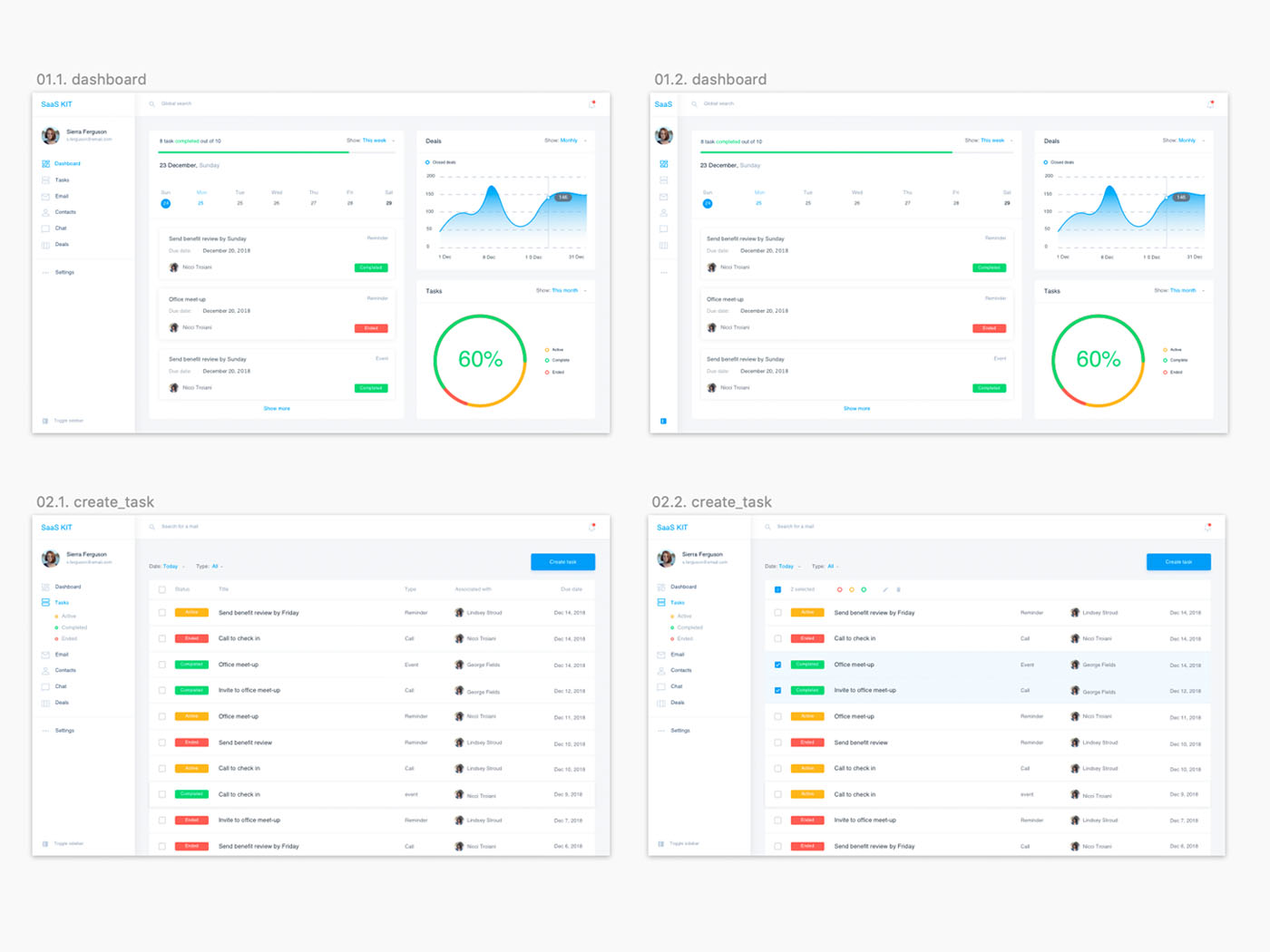Click the green task progress bar in 01.1 dashboard
This screenshot has height=952, width=1270.
(254, 152)
